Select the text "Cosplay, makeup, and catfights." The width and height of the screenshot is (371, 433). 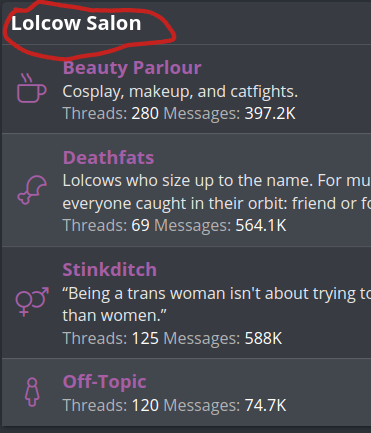(180, 91)
